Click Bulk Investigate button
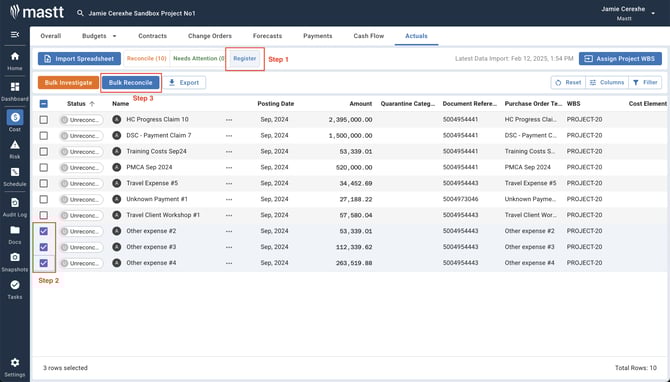The height and width of the screenshot is (382, 670). tap(68, 82)
